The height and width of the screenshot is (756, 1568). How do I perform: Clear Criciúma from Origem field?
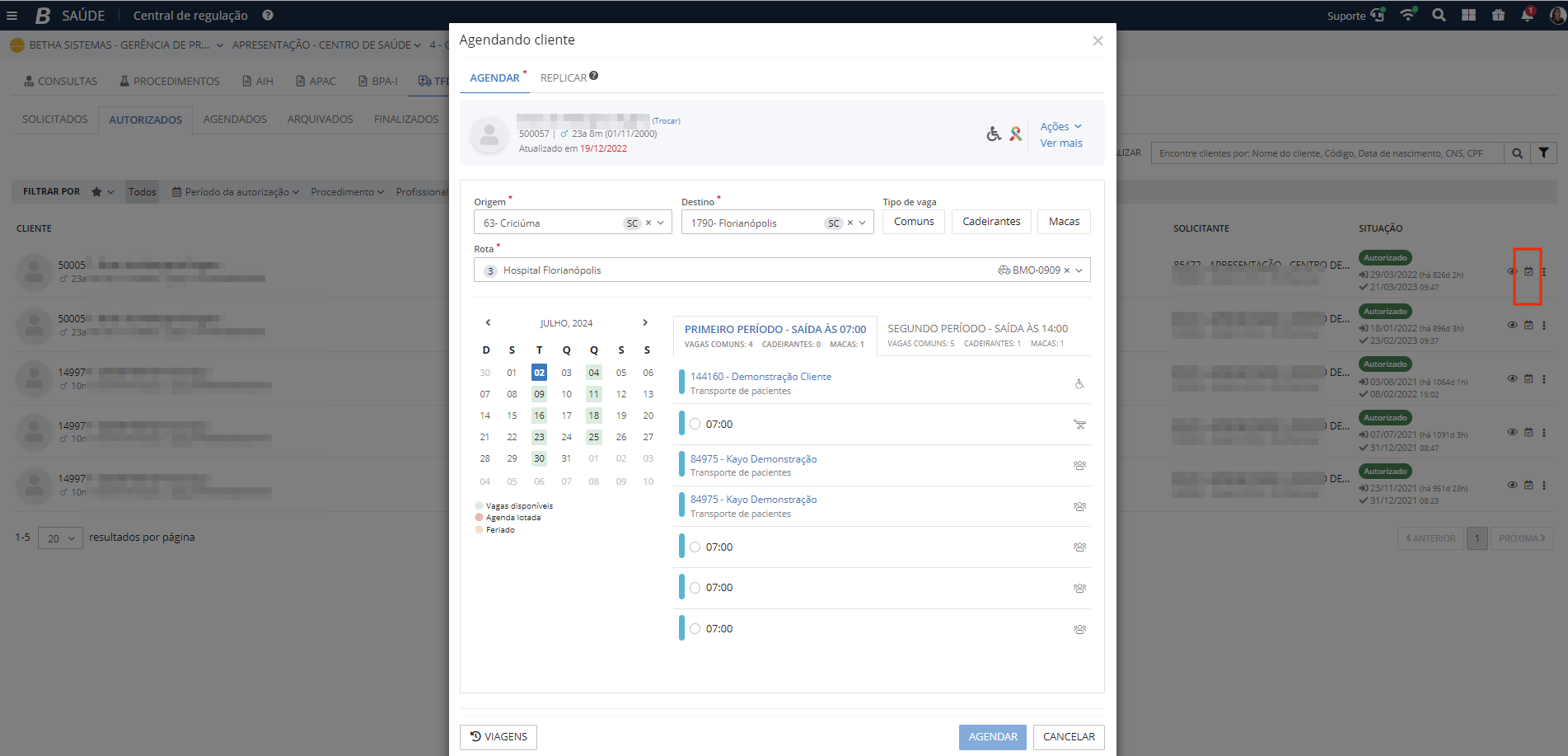tap(648, 223)
